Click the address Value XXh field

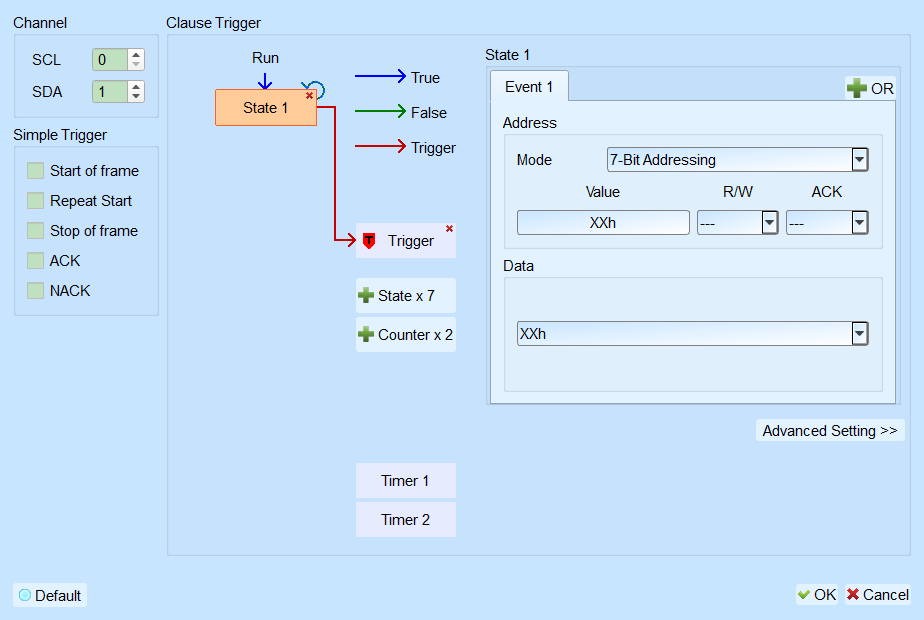coord(603,223)
